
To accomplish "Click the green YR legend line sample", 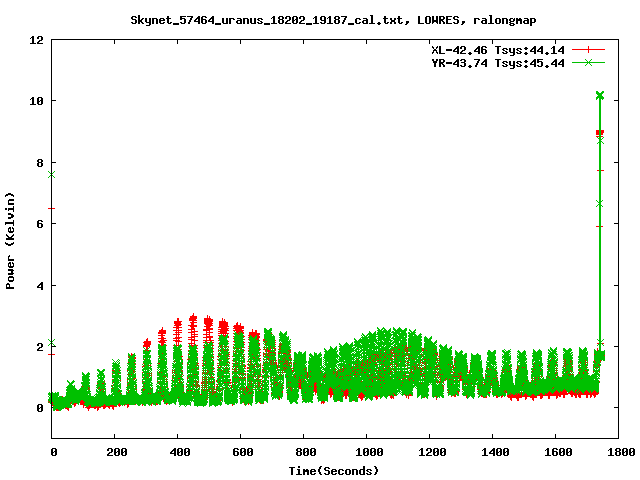I will (x=588, y=62).
